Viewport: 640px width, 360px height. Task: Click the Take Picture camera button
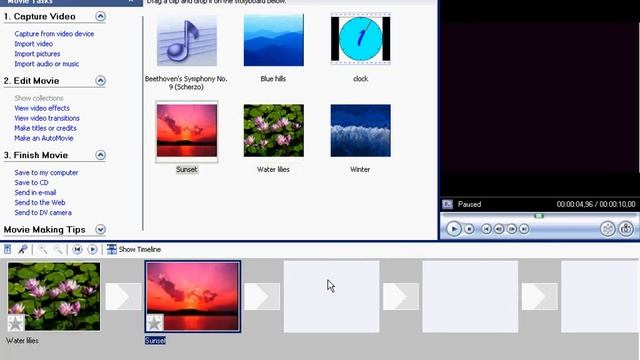[x=626, y=229]
